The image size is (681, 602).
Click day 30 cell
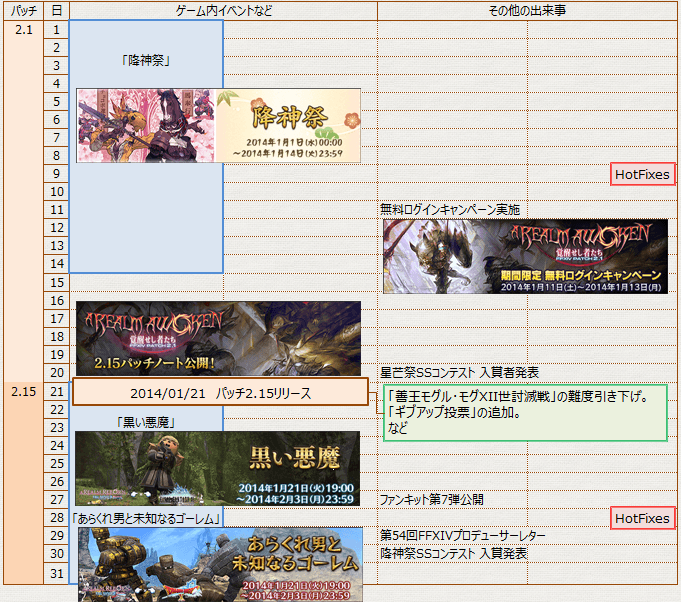(x=56, y=554)
